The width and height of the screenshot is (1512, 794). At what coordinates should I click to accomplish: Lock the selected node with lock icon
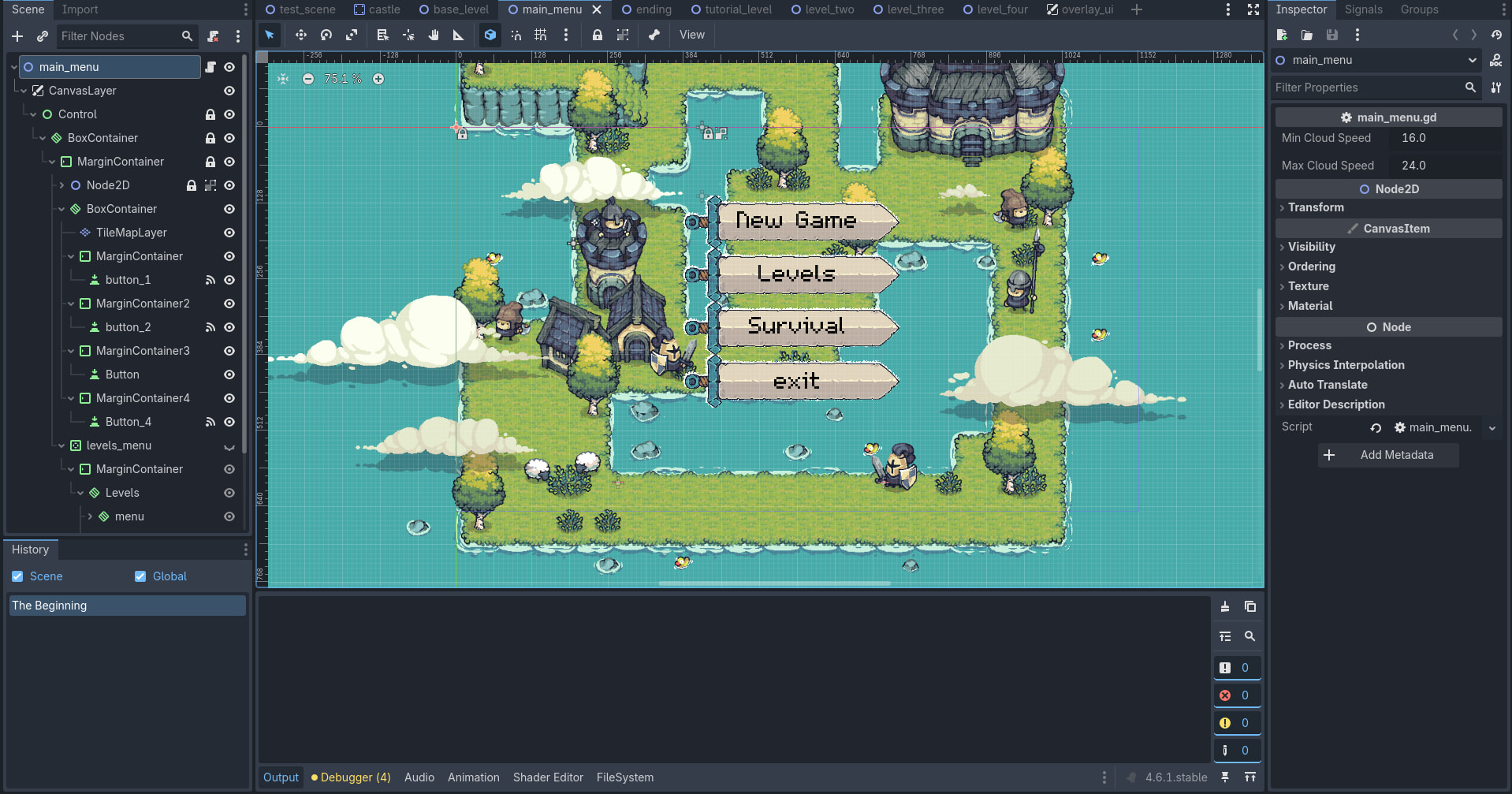(598, 35)
